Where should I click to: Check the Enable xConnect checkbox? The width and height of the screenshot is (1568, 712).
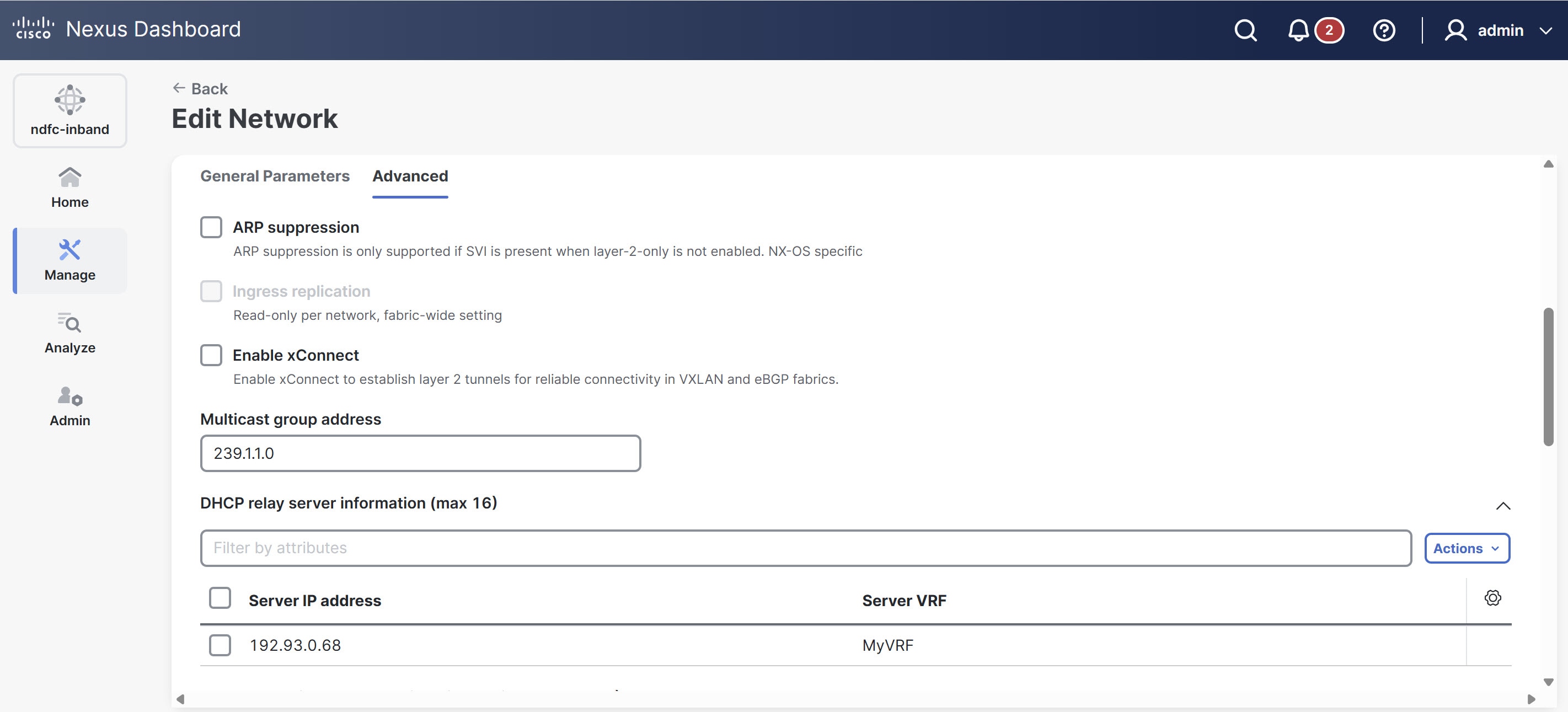(211, 355)
